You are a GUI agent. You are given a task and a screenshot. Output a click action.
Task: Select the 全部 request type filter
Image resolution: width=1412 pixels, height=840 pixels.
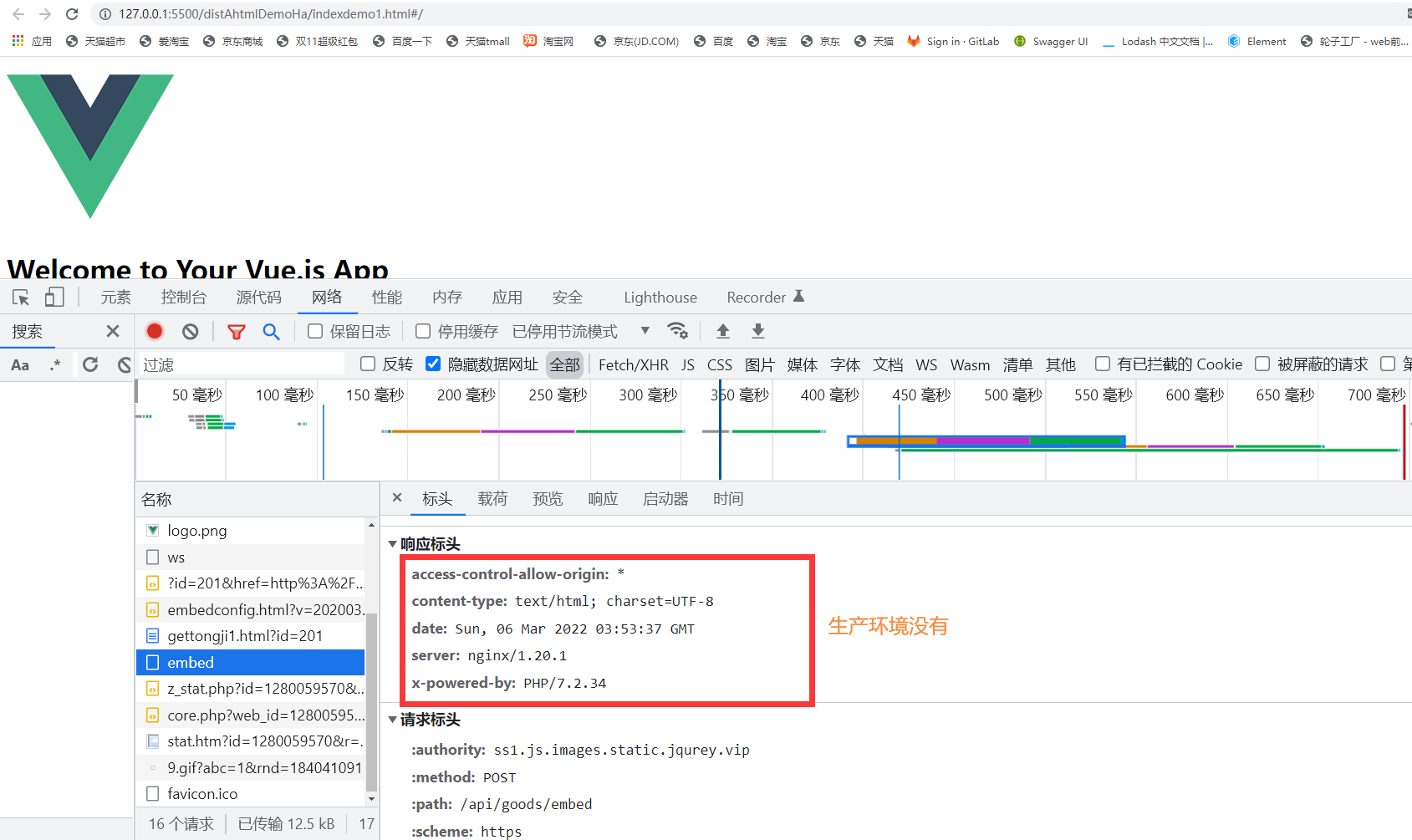click(x=565, y=364)
